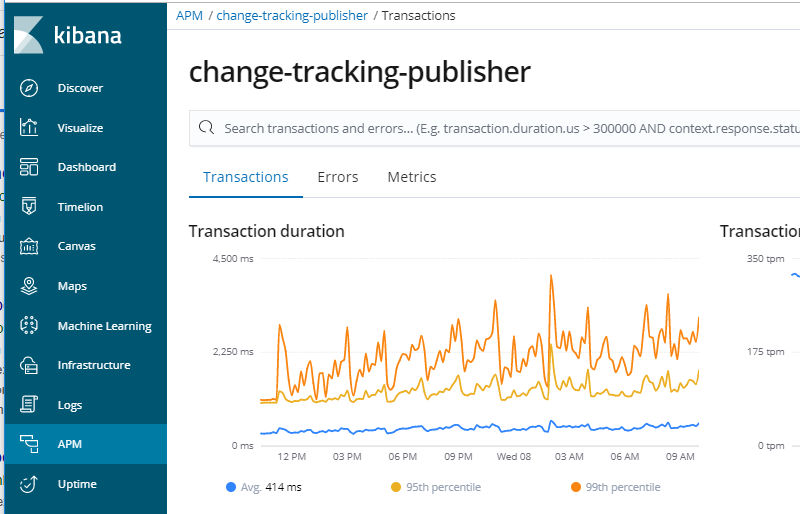
Task: Select Canvas label in sidebar
Action: point(77,246)
